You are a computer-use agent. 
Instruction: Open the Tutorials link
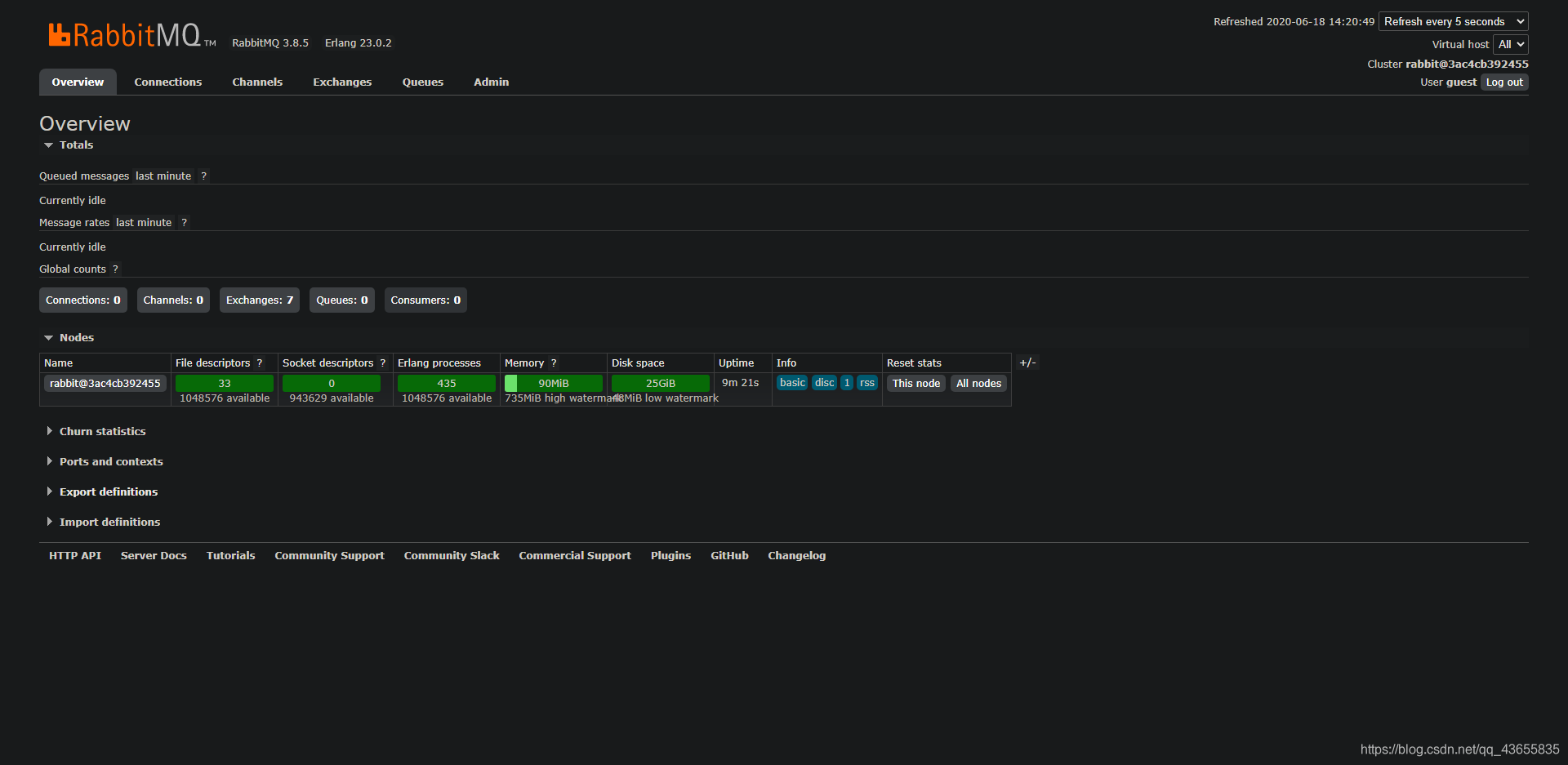point(230,555)
